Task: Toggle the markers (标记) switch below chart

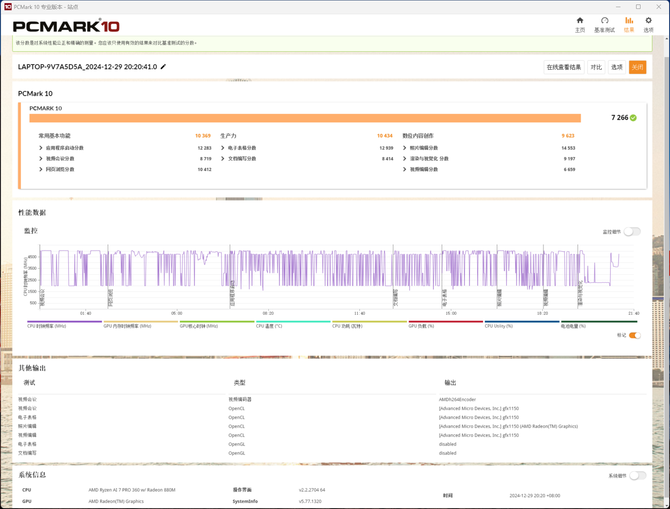Action: tap(635, 335)
